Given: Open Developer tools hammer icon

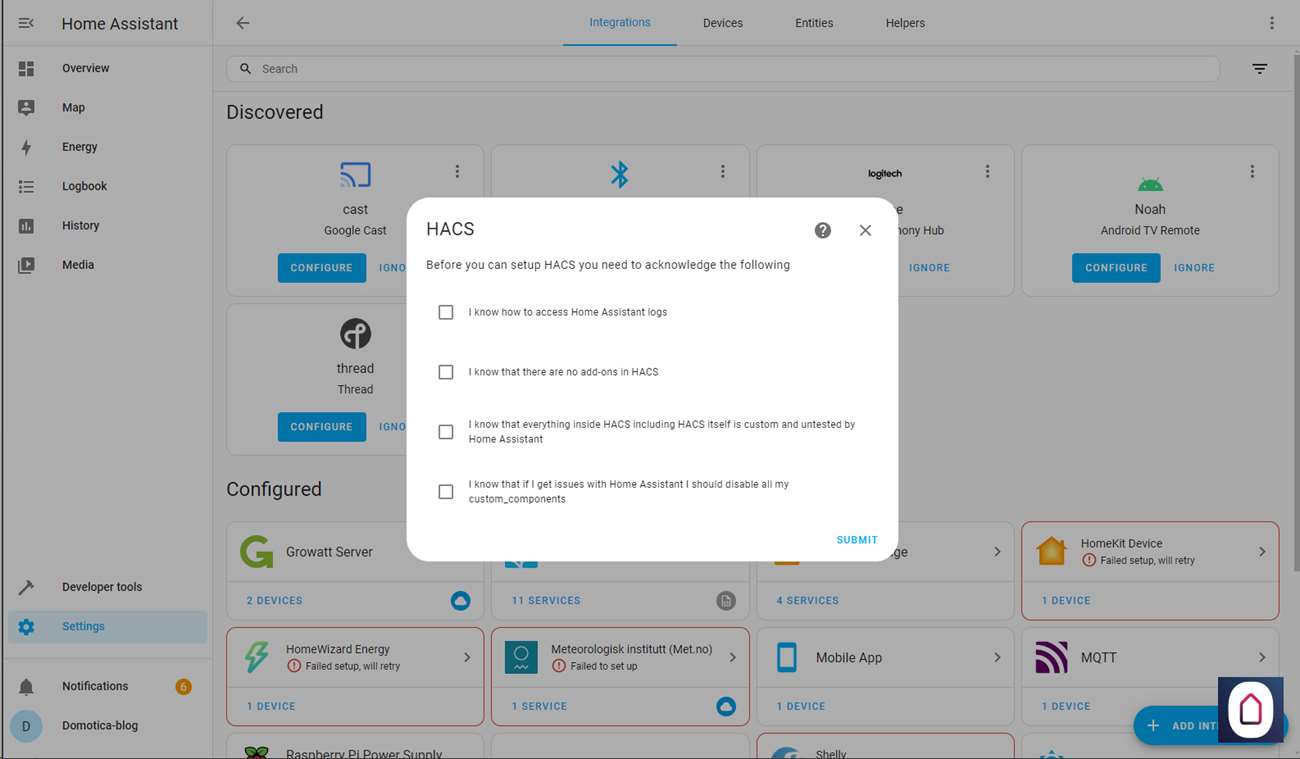Looking at the screenshot, I should coord(26,587).
